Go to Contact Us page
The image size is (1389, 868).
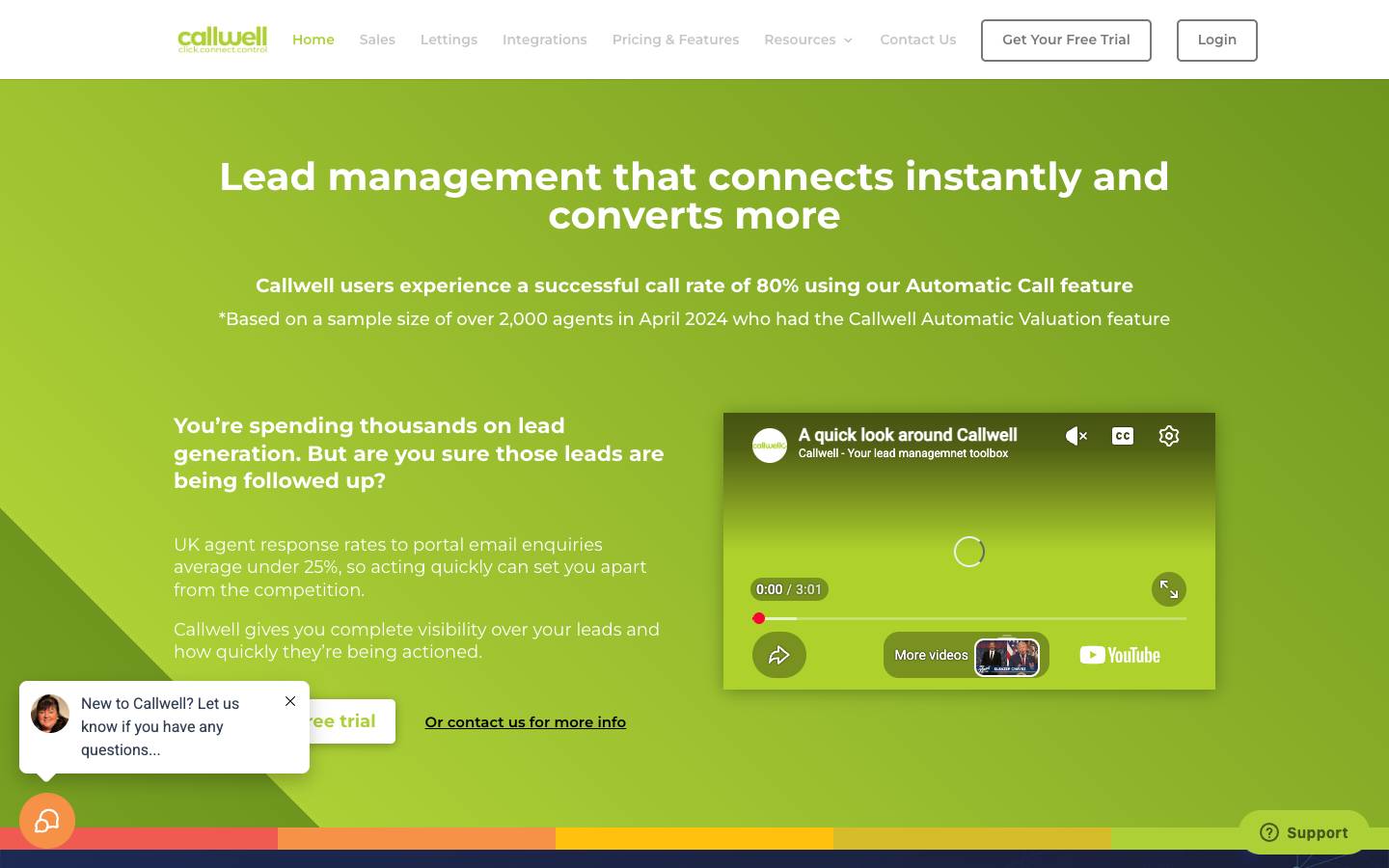click(918, 40)
